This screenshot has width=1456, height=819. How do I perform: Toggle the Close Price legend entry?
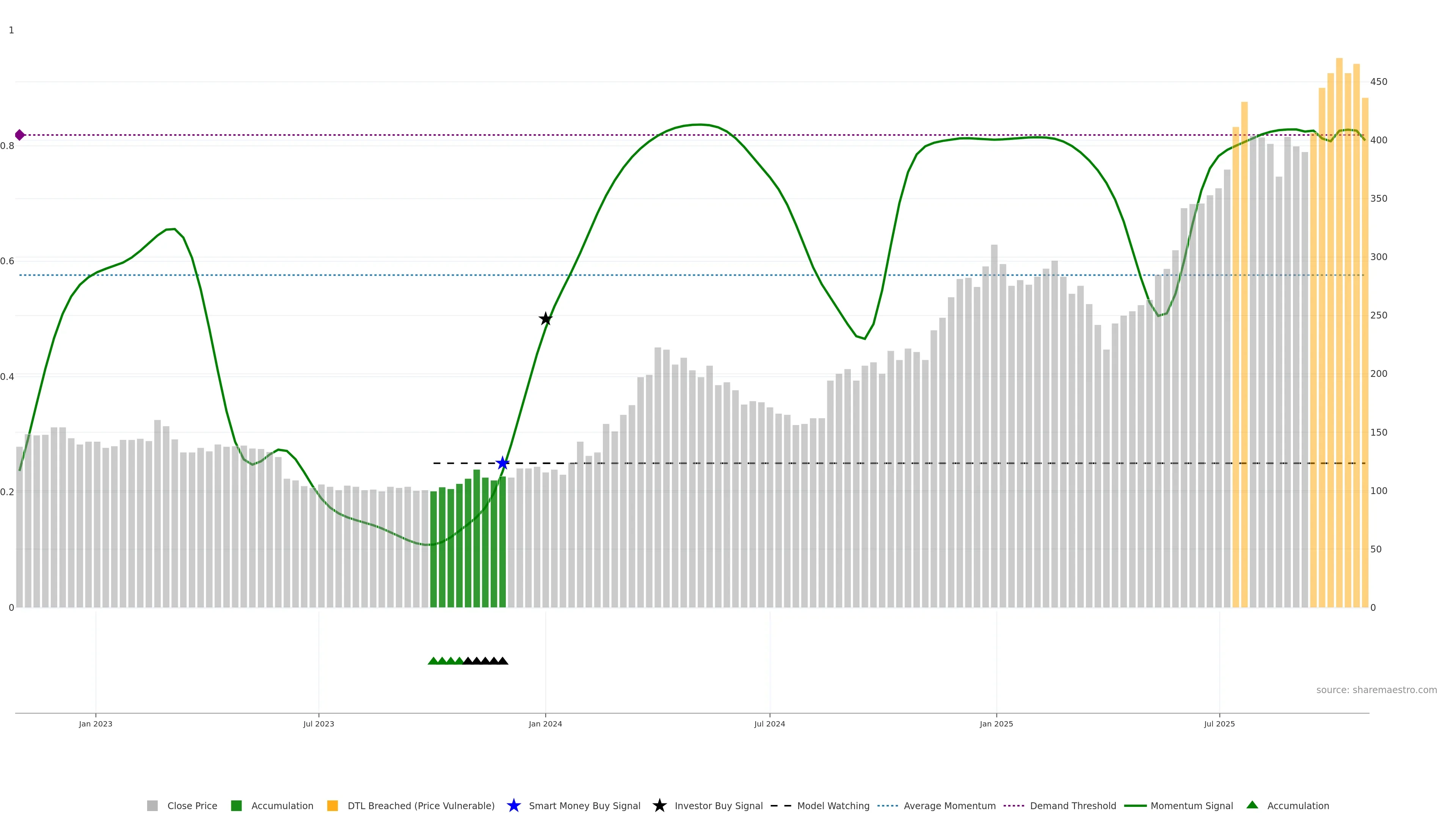point(191,806)
